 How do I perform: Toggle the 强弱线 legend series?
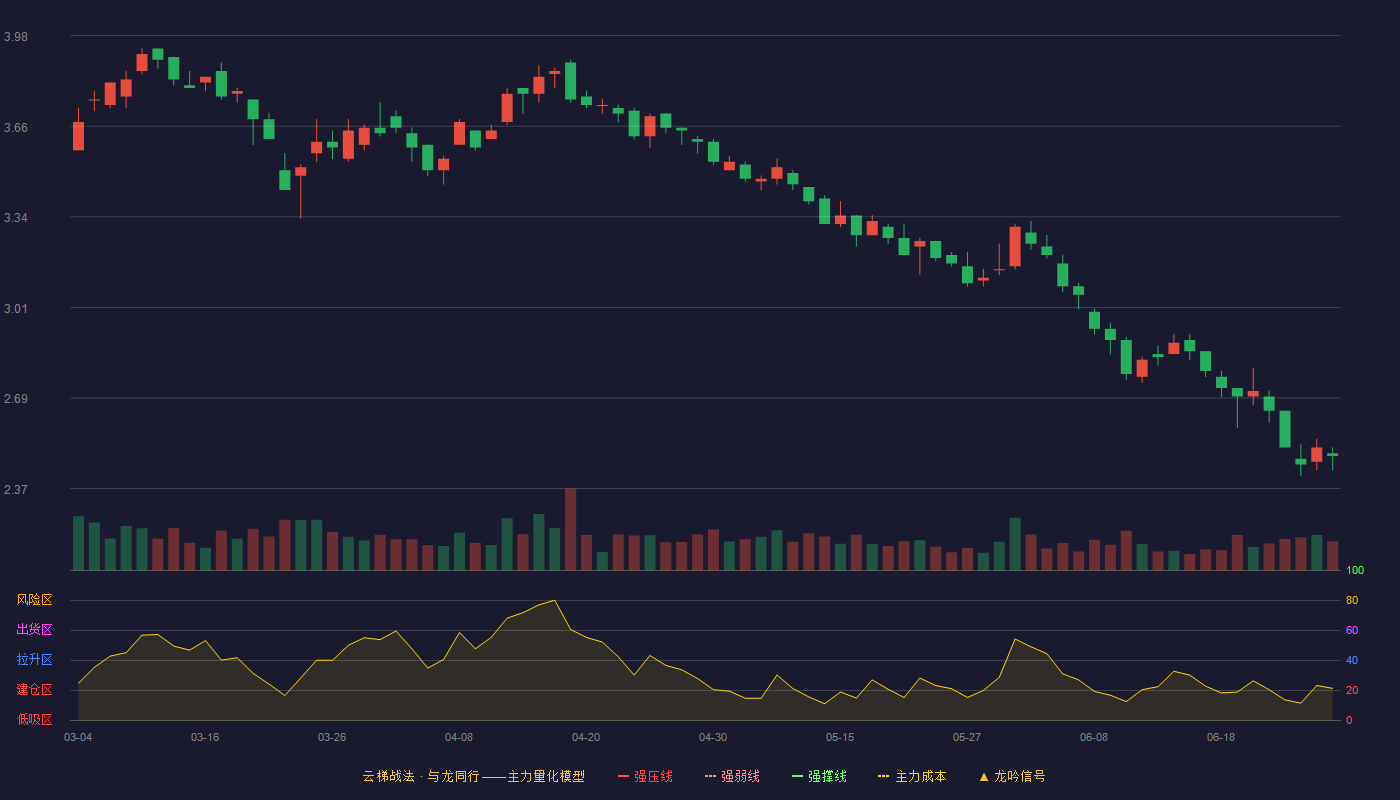[732, 776]
